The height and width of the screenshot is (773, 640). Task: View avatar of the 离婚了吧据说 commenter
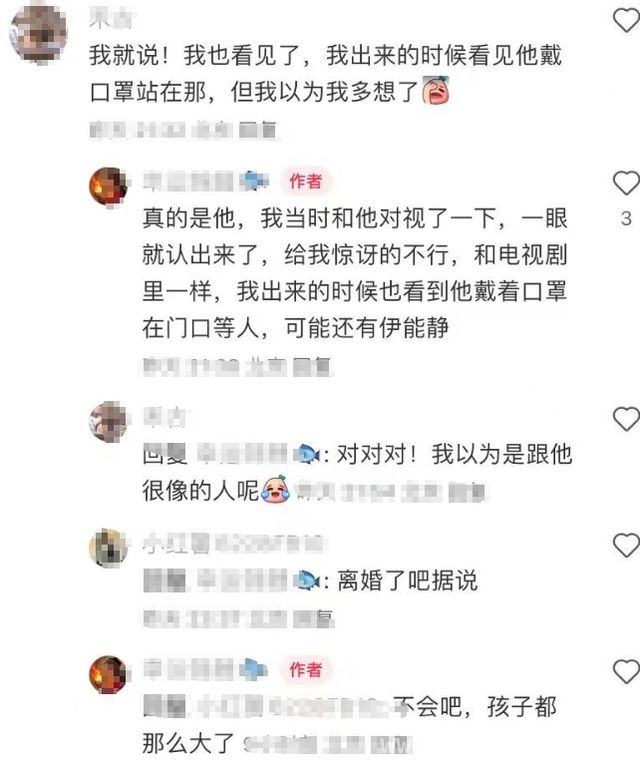[x=108, y=548]
